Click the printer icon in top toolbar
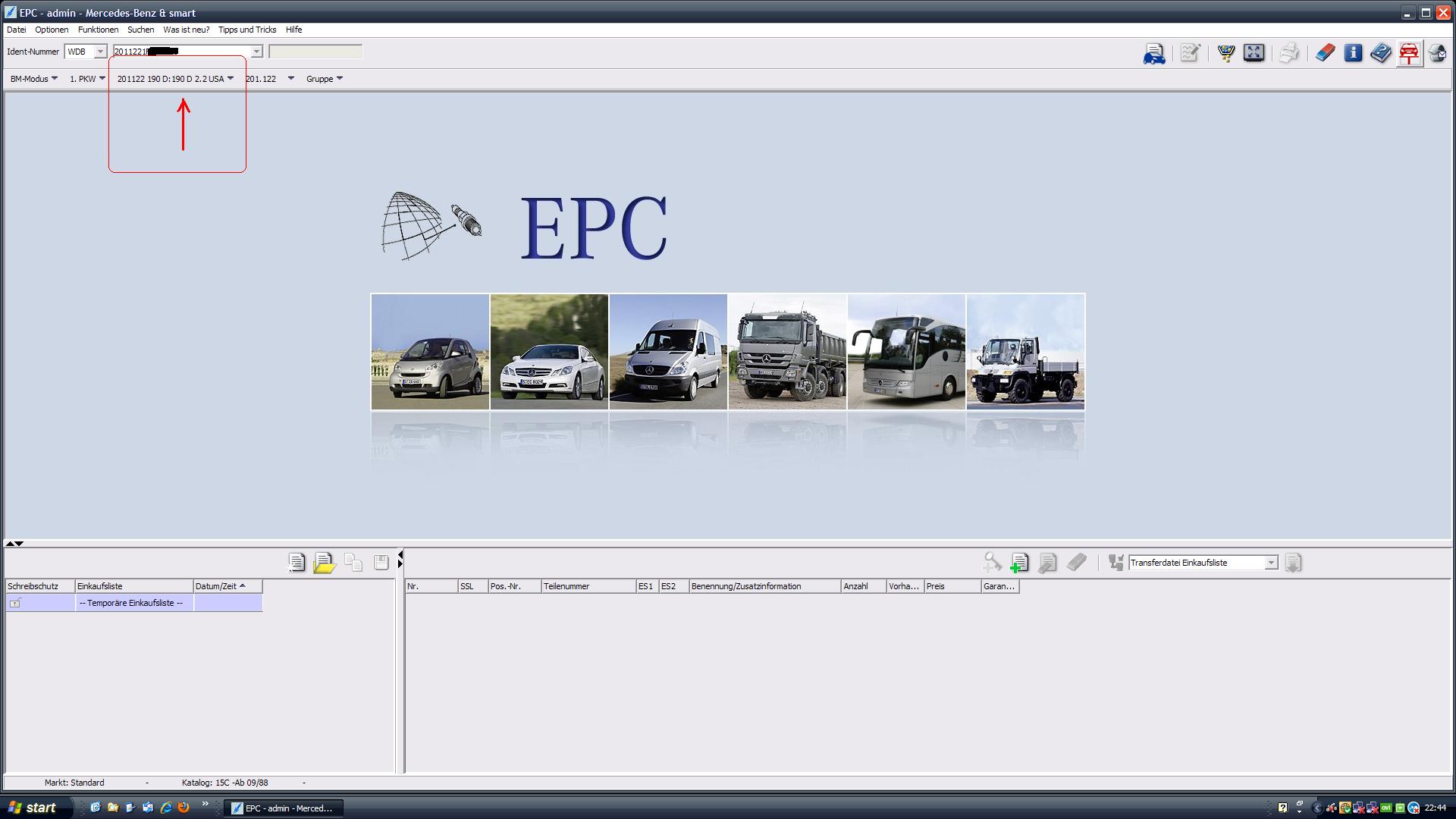This screenshot has height=819, width=1456. pyautogui.click(x=1288, y=53)
